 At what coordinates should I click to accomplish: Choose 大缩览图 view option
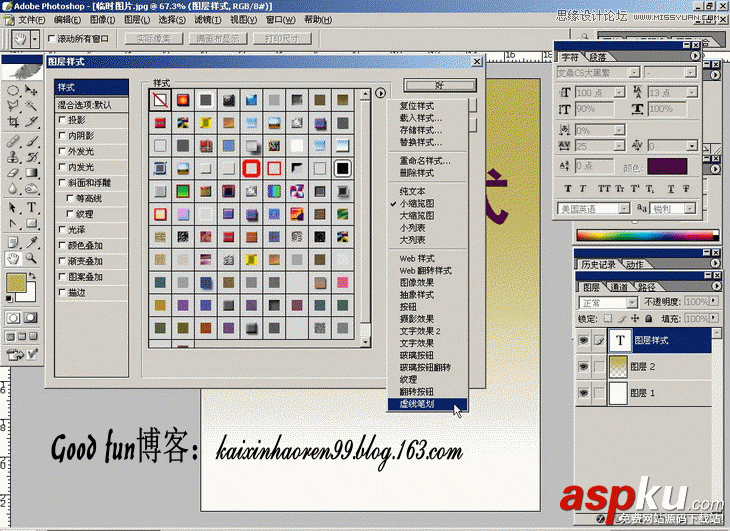(x=417, y=215)
